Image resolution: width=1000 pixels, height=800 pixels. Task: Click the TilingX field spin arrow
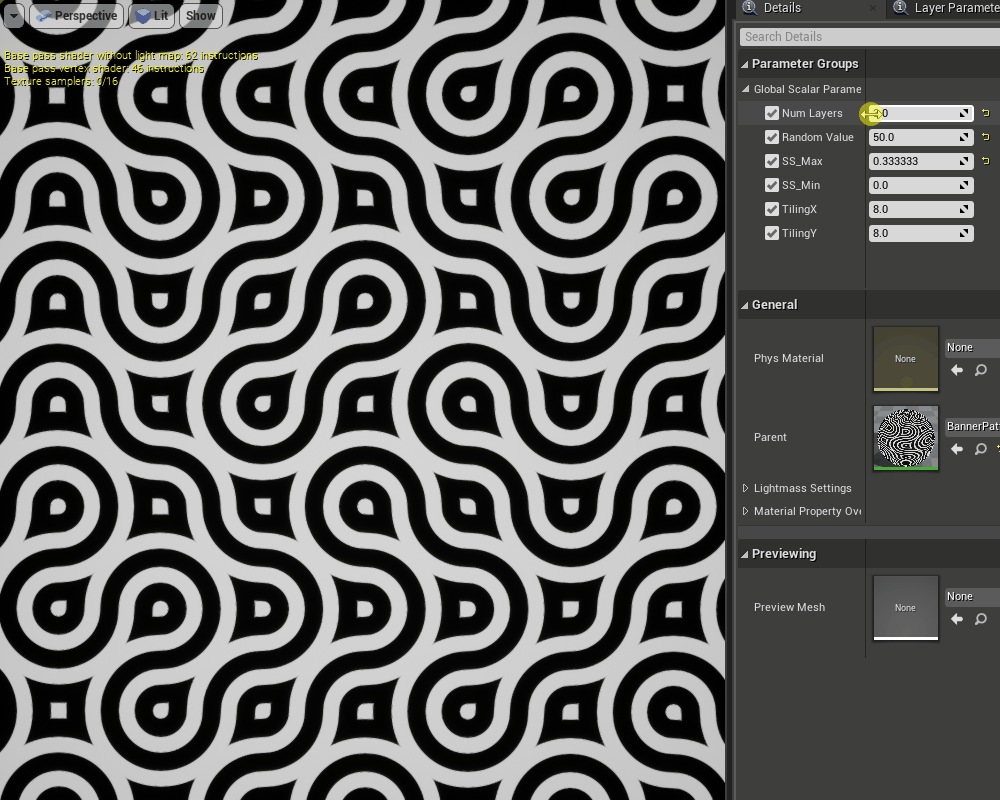point(964,209)
